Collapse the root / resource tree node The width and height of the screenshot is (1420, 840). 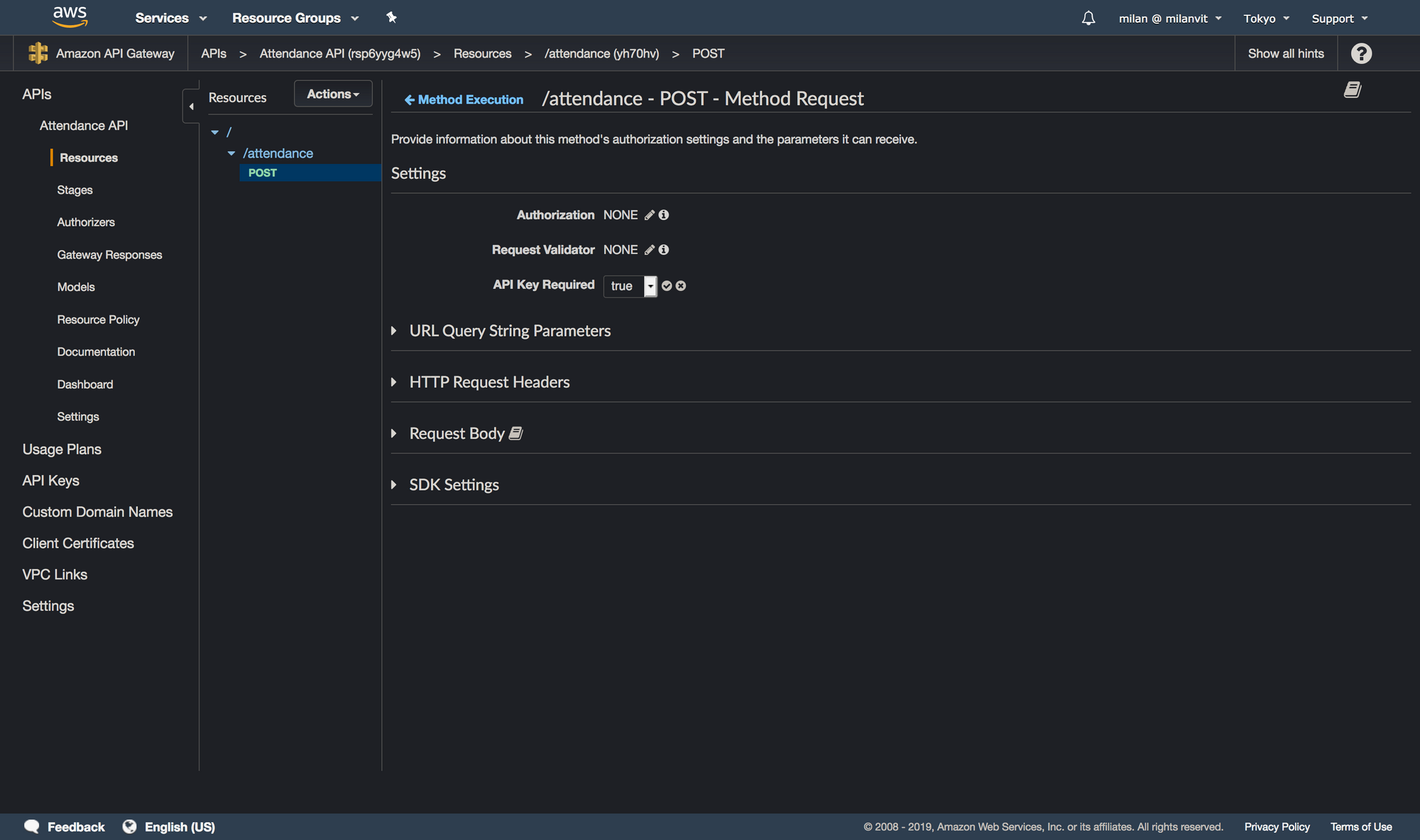[x=215, y=132]
